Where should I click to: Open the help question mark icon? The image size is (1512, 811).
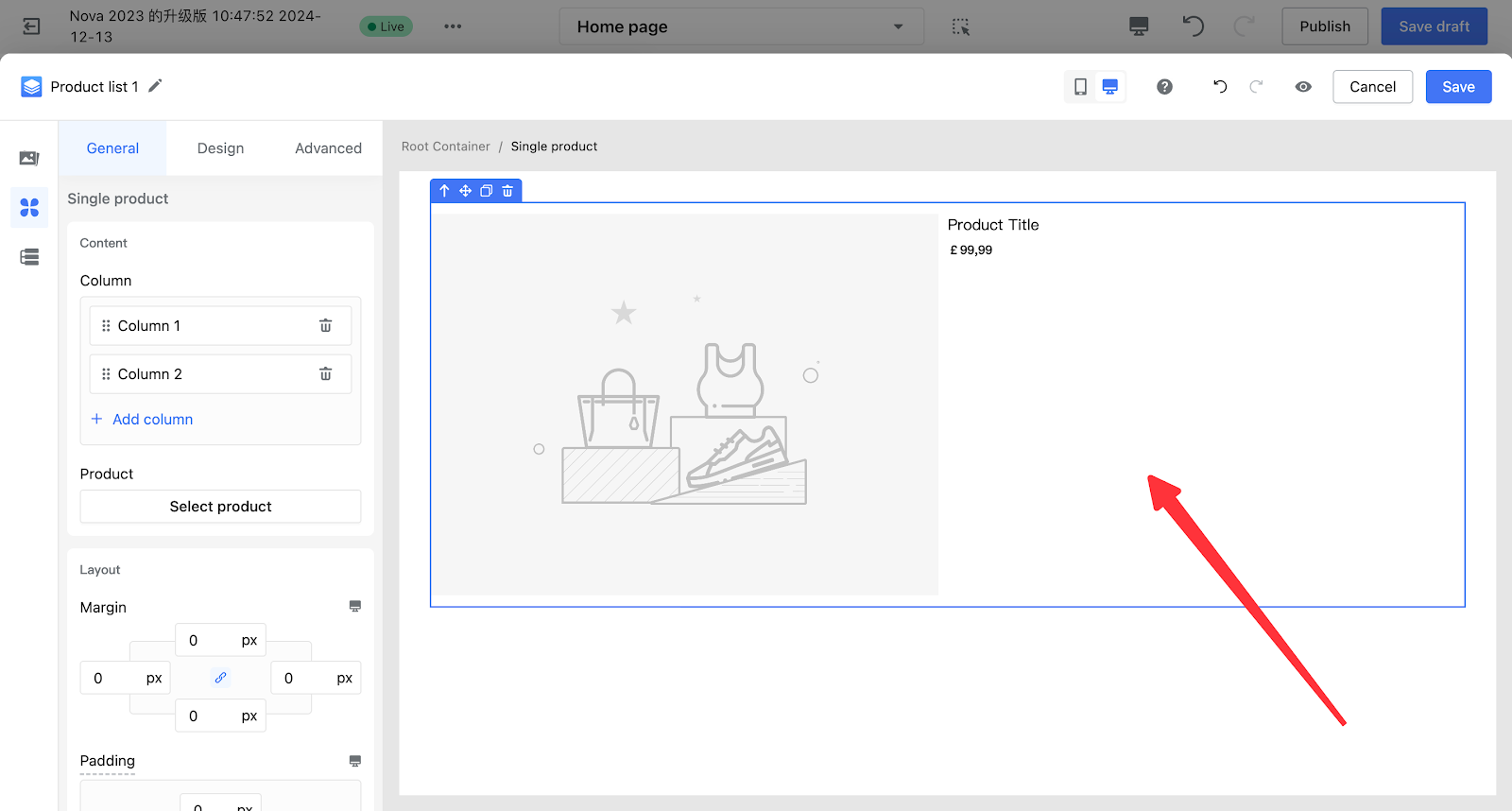point(1164,87)
